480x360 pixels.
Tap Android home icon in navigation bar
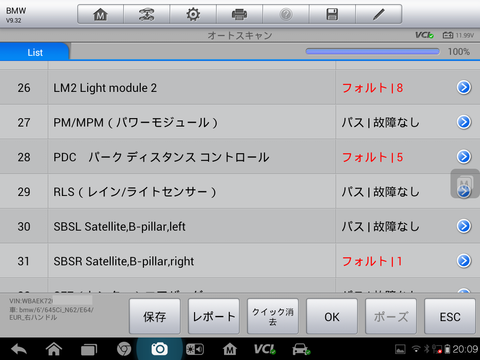point(54,349)
